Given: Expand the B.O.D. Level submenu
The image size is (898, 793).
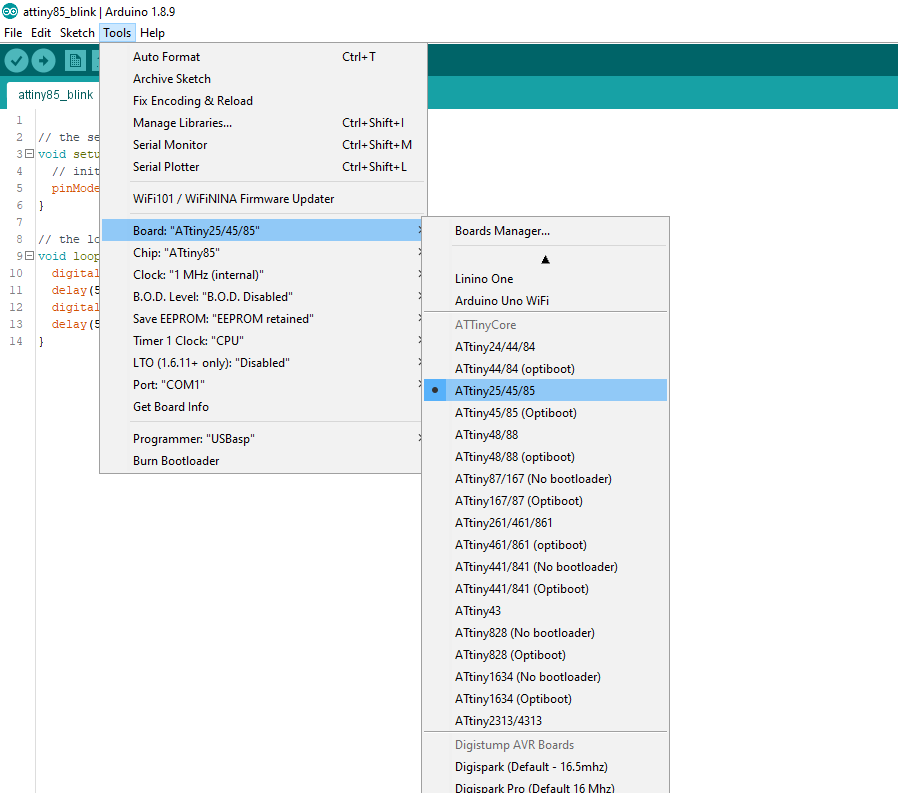Looking at the screenshot, I should click(262, 297).
